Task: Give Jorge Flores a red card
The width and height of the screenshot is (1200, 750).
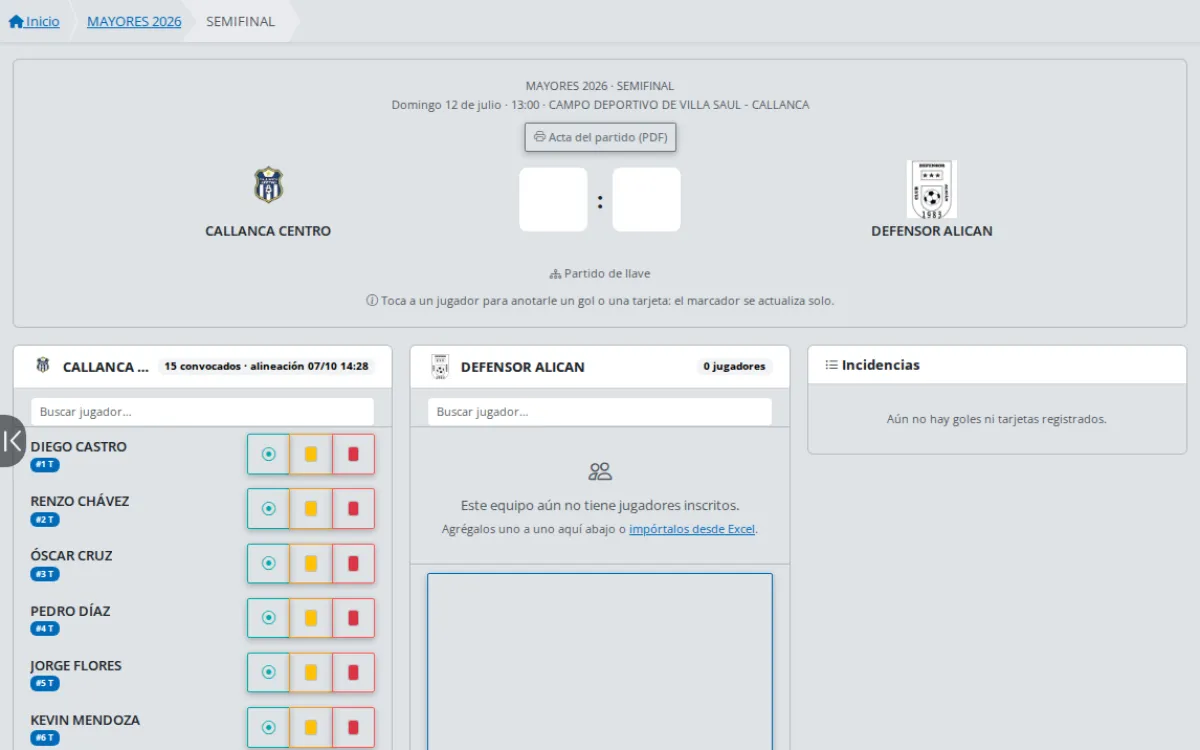Action: point(353,673)
